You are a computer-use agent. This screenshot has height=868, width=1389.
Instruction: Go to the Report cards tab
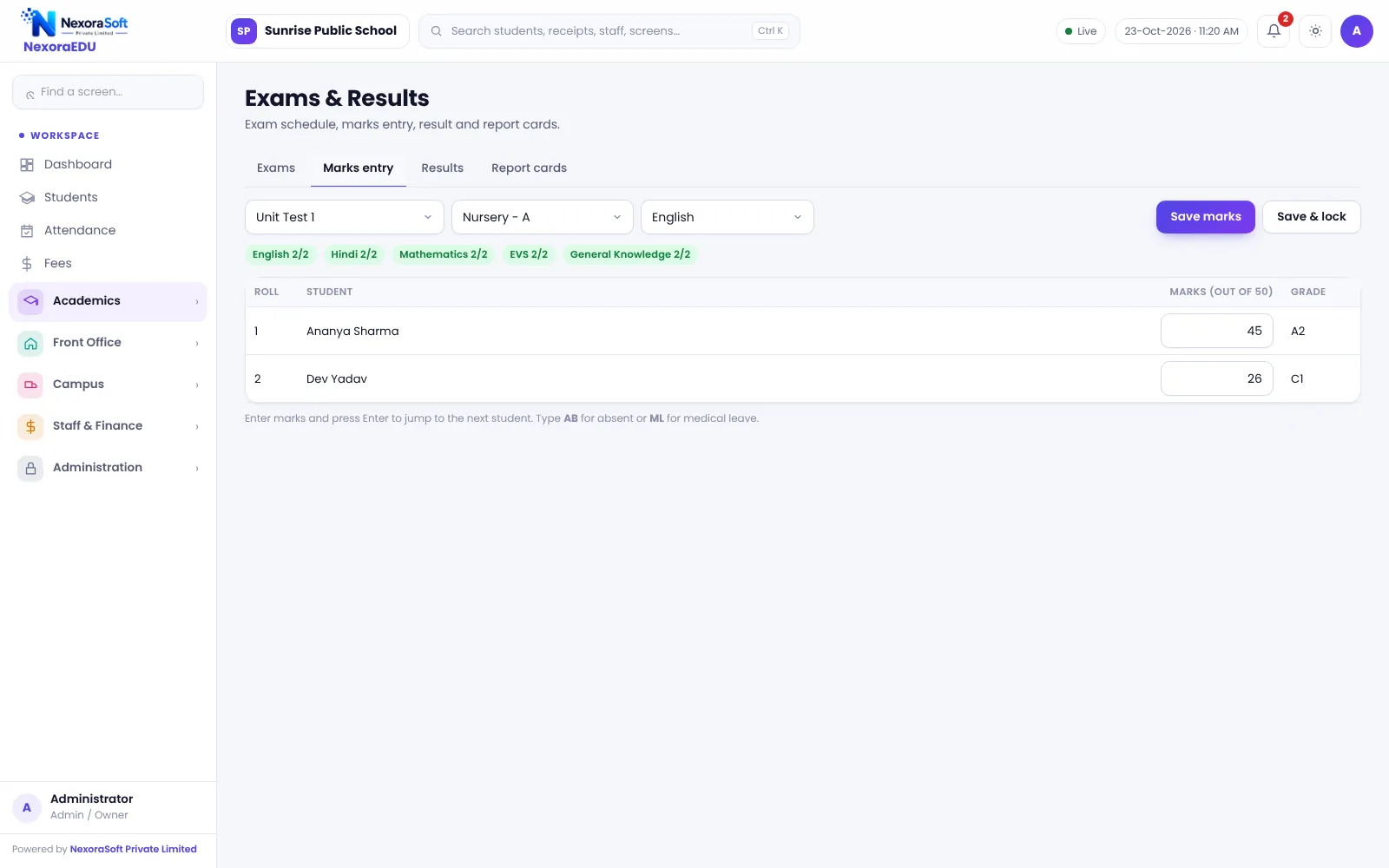tap(529, 168)
